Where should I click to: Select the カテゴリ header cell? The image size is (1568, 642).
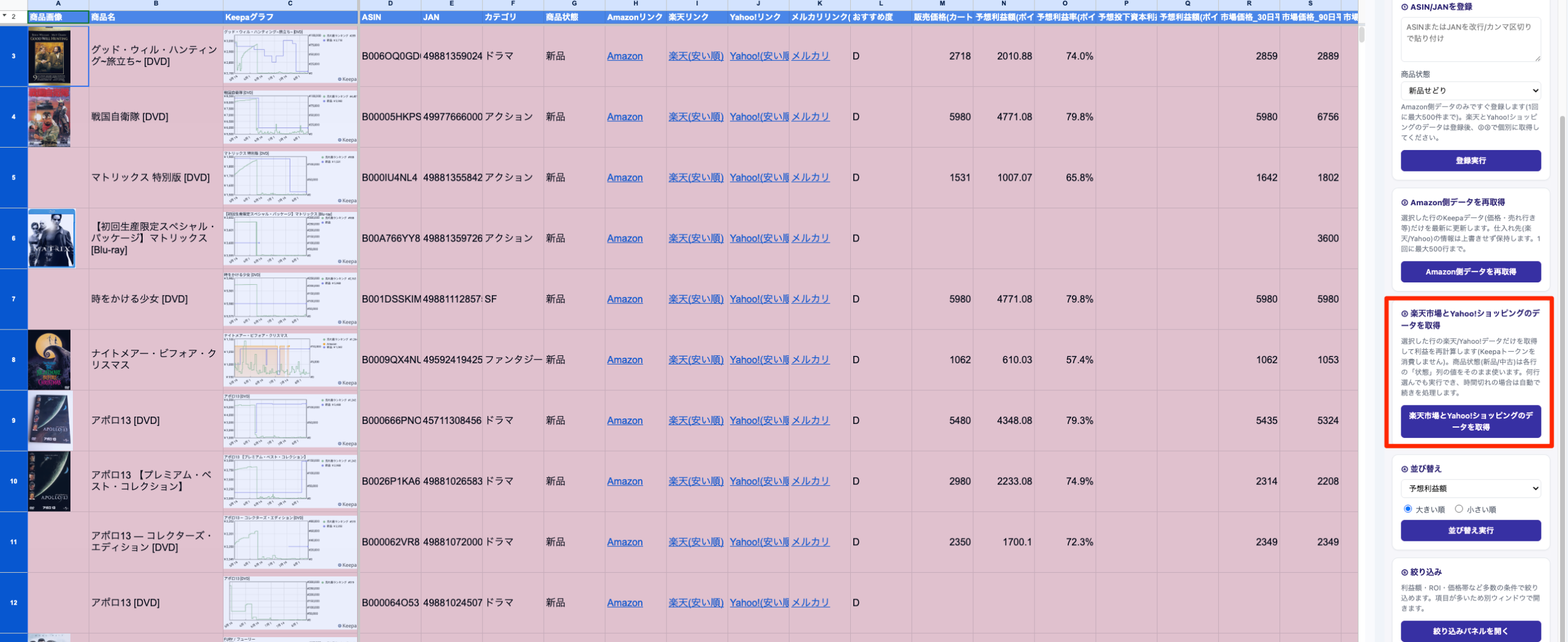click(513, 17)
